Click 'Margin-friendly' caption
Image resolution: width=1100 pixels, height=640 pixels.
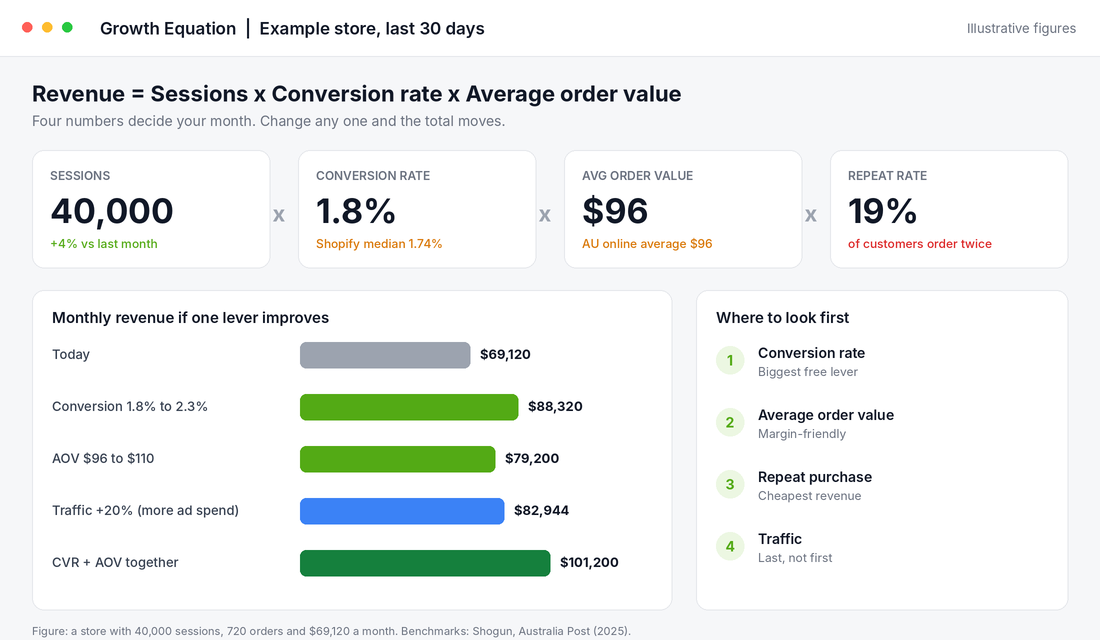click(x=802, y=434)
